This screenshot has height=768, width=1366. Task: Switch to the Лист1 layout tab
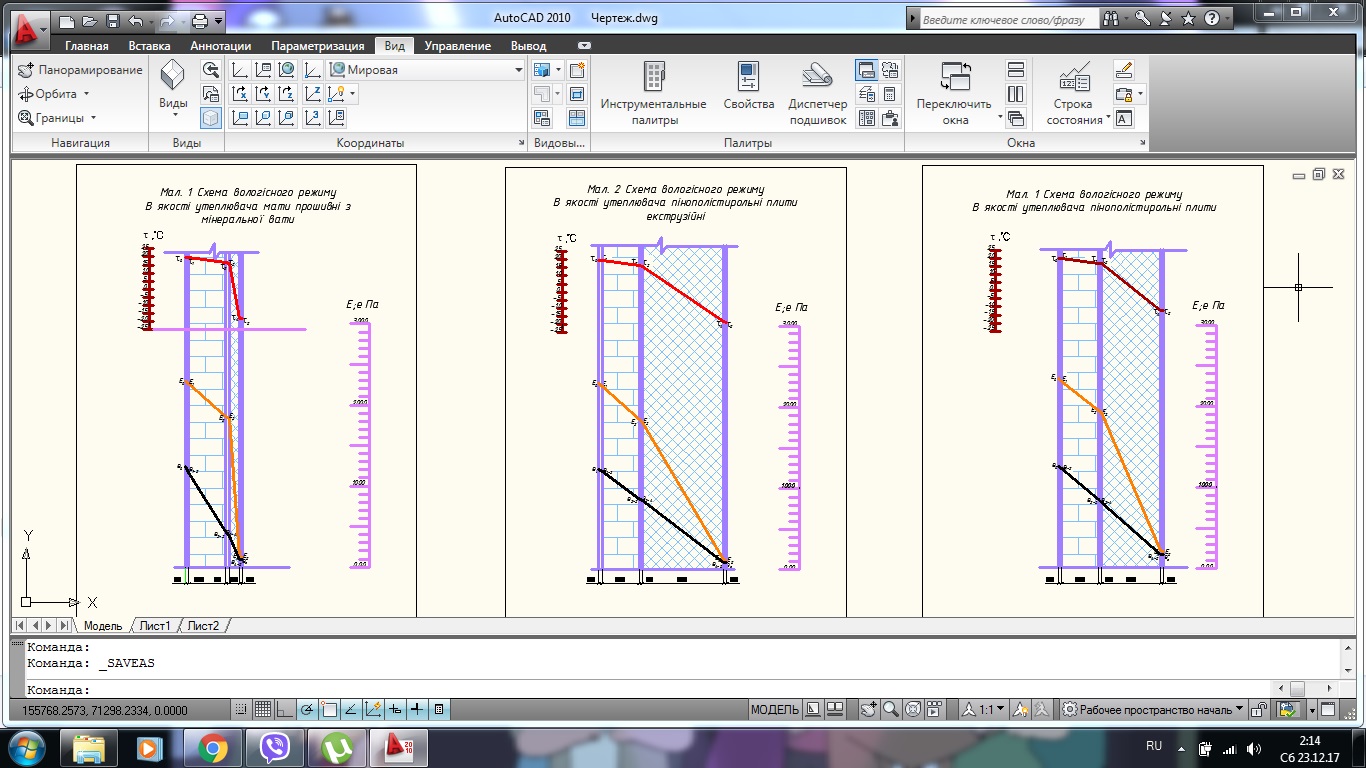coord(154,626)
